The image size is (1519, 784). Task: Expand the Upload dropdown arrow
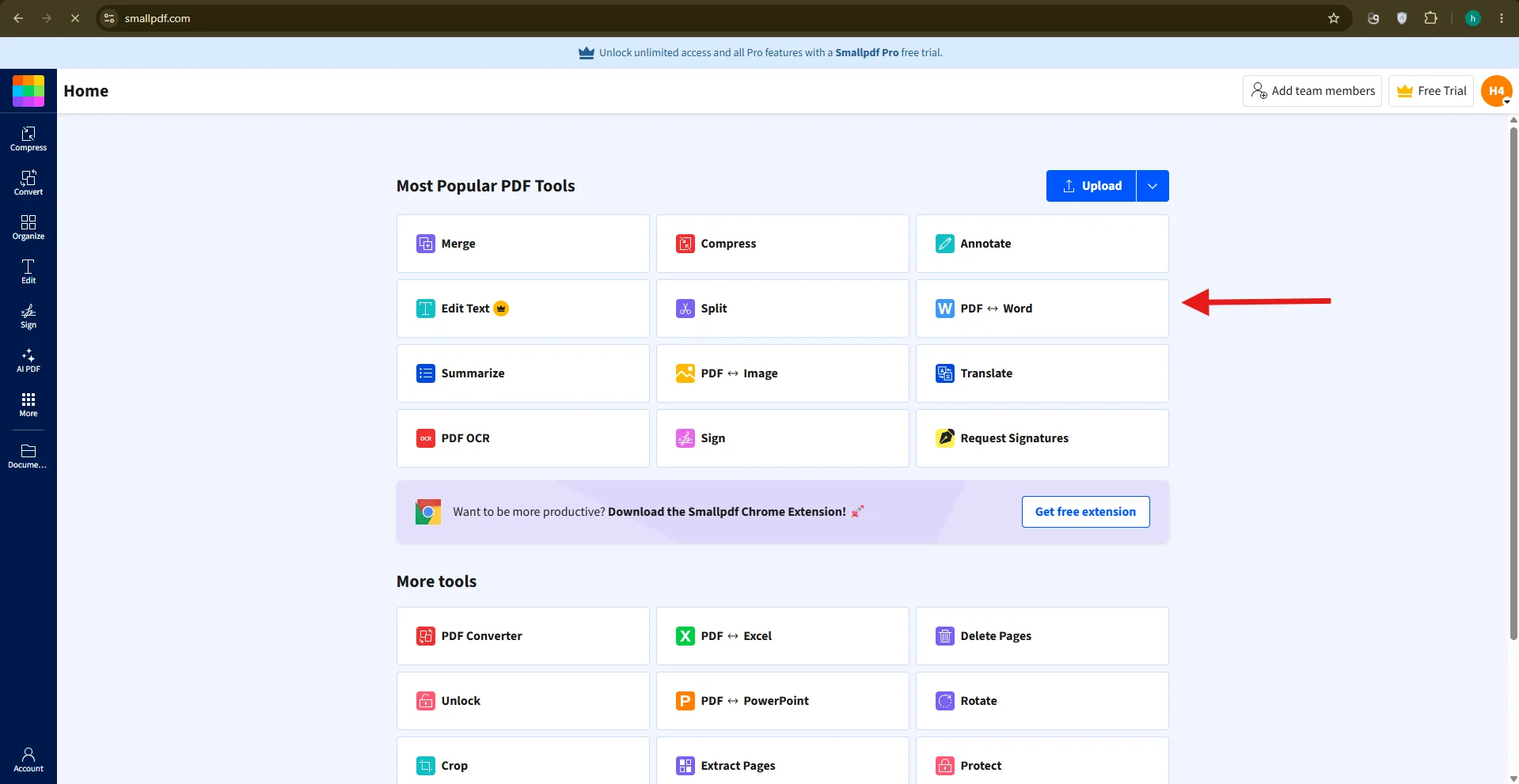tap(1153, 186)
